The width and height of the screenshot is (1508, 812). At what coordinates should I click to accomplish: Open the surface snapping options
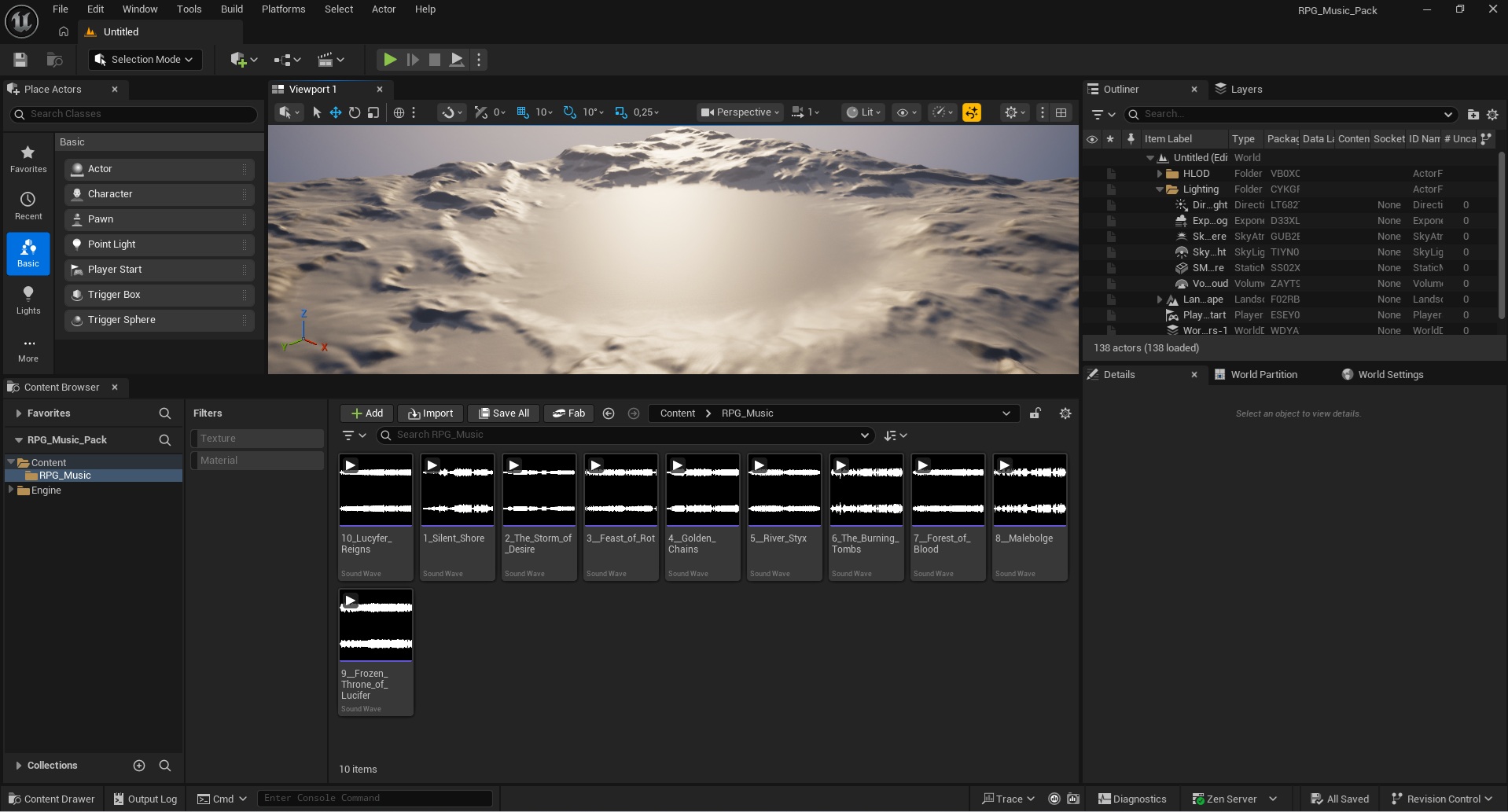point(452,112)
